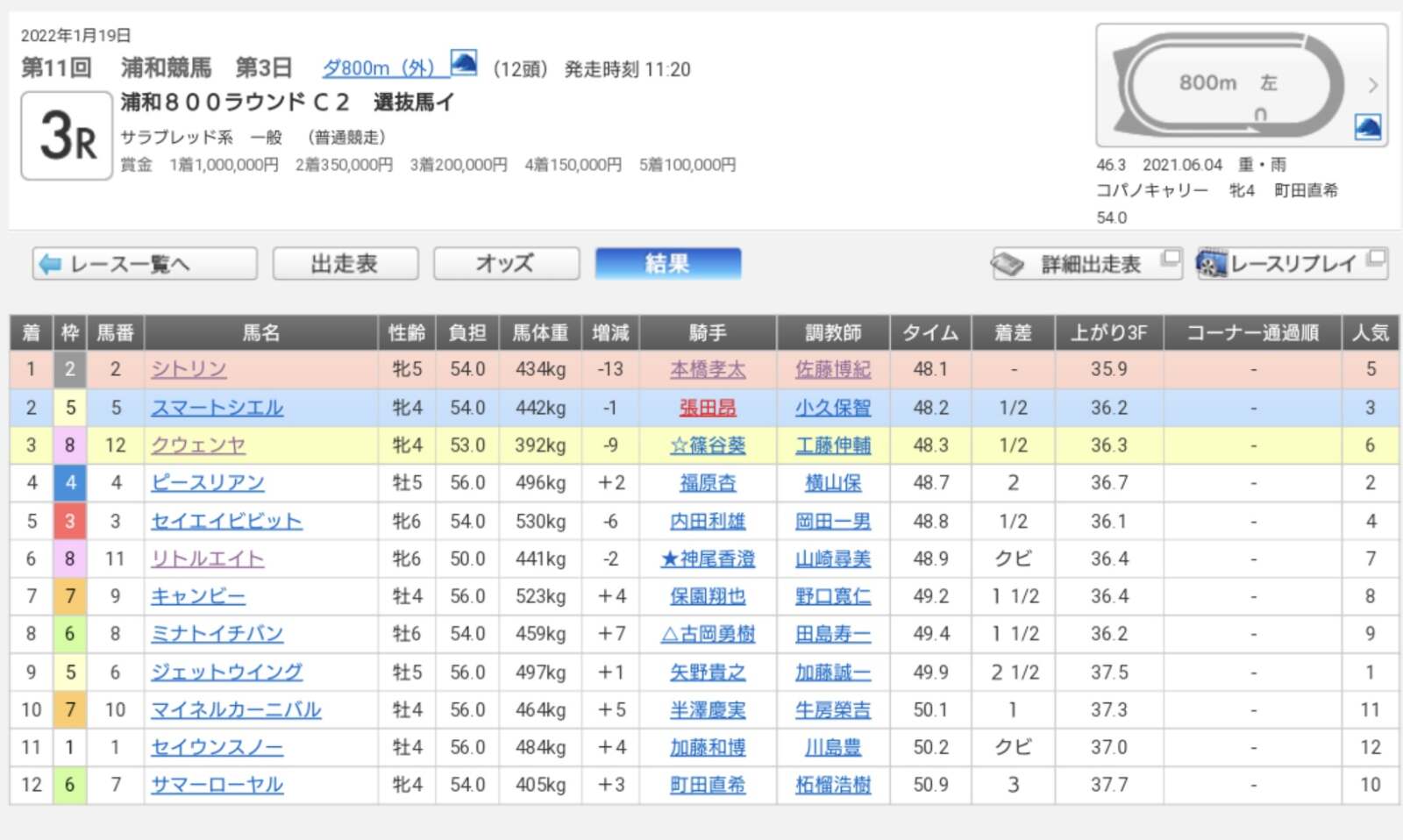The image size is (1403, 840).
Task: Click the red frame number 3 cell
Action: pos(70,522)
